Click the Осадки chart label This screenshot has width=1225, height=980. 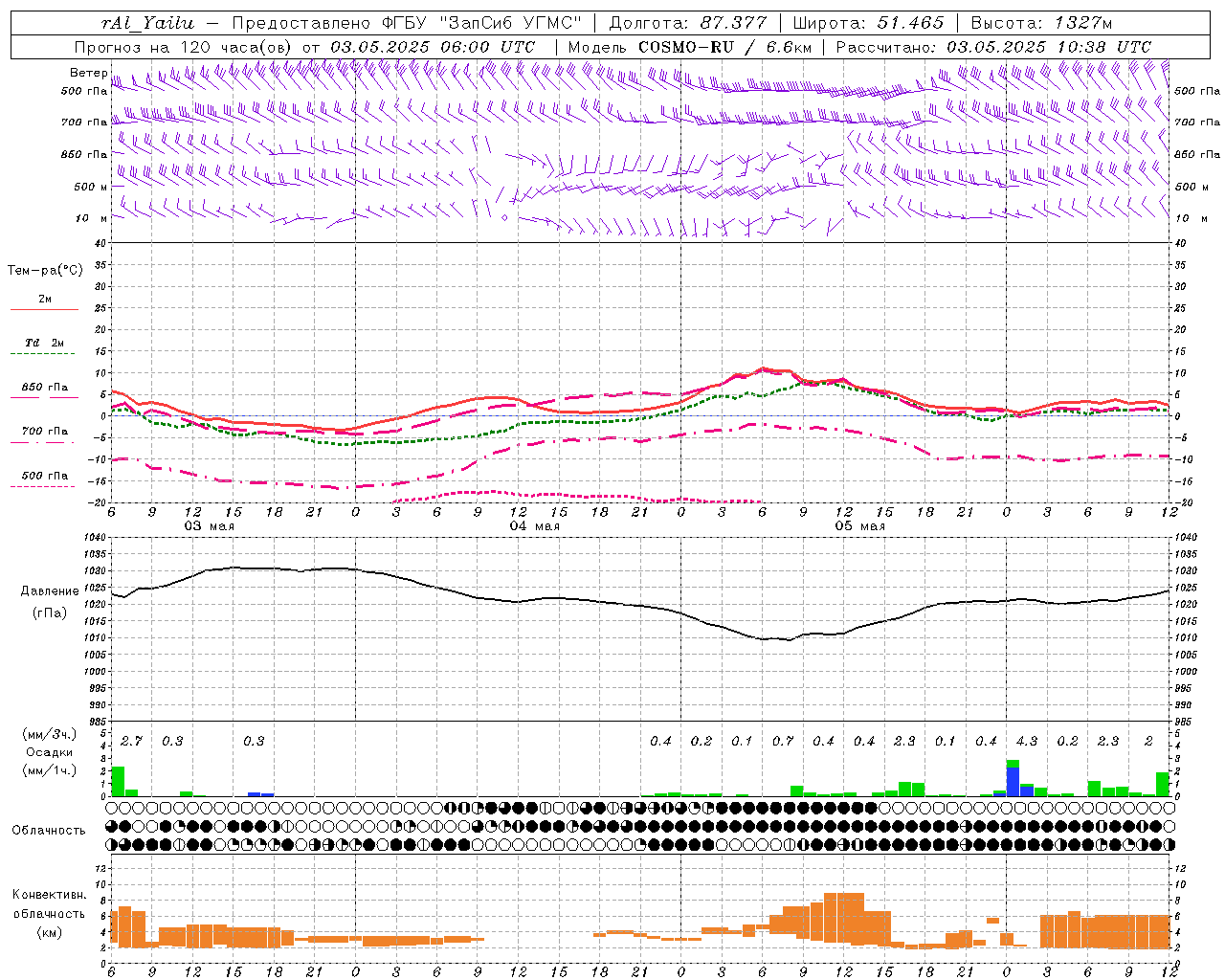click(x=49, y=752)
